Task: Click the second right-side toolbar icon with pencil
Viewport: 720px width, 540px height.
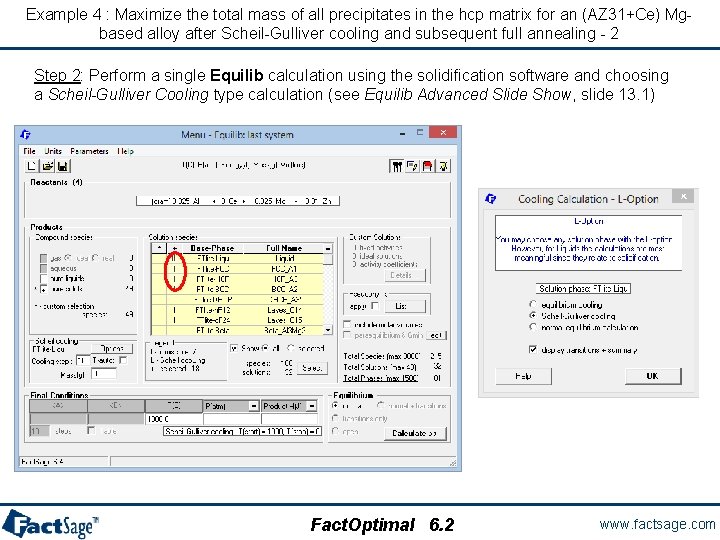Action: tap(412, 166)
